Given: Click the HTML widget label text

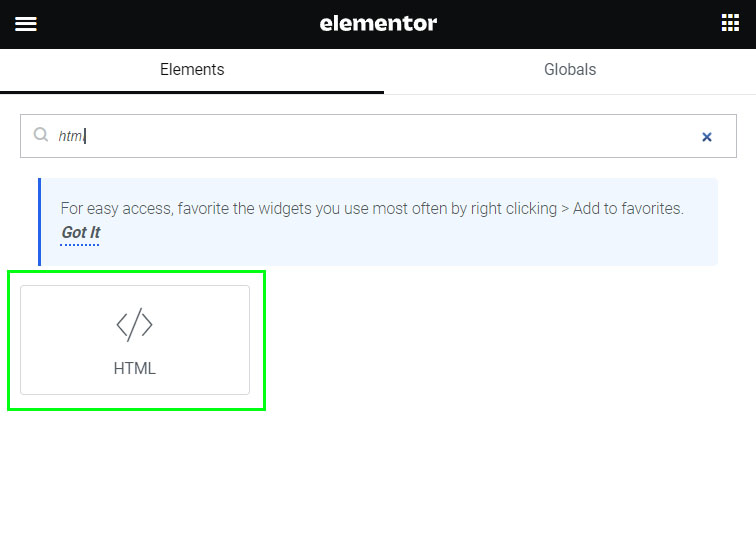Looking at the screenshot, I should 135,368.
